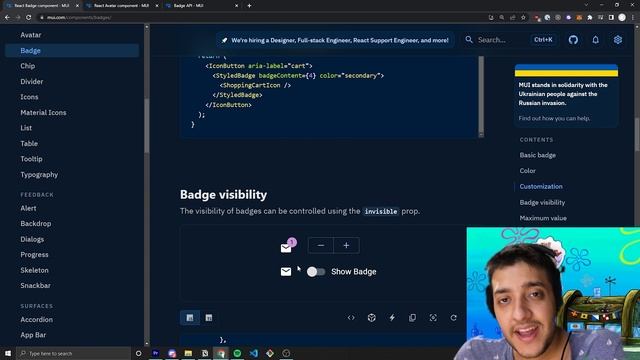Select the dense demo layout icon

[190, 318]
